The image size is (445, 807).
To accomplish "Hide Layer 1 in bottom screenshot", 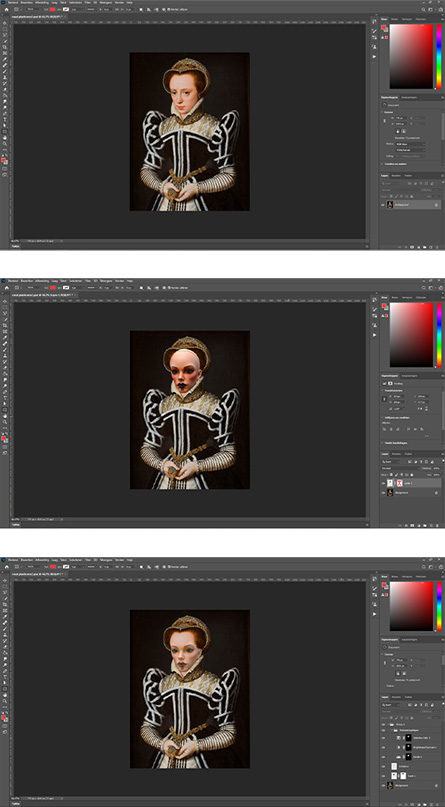I will (383, 776).
